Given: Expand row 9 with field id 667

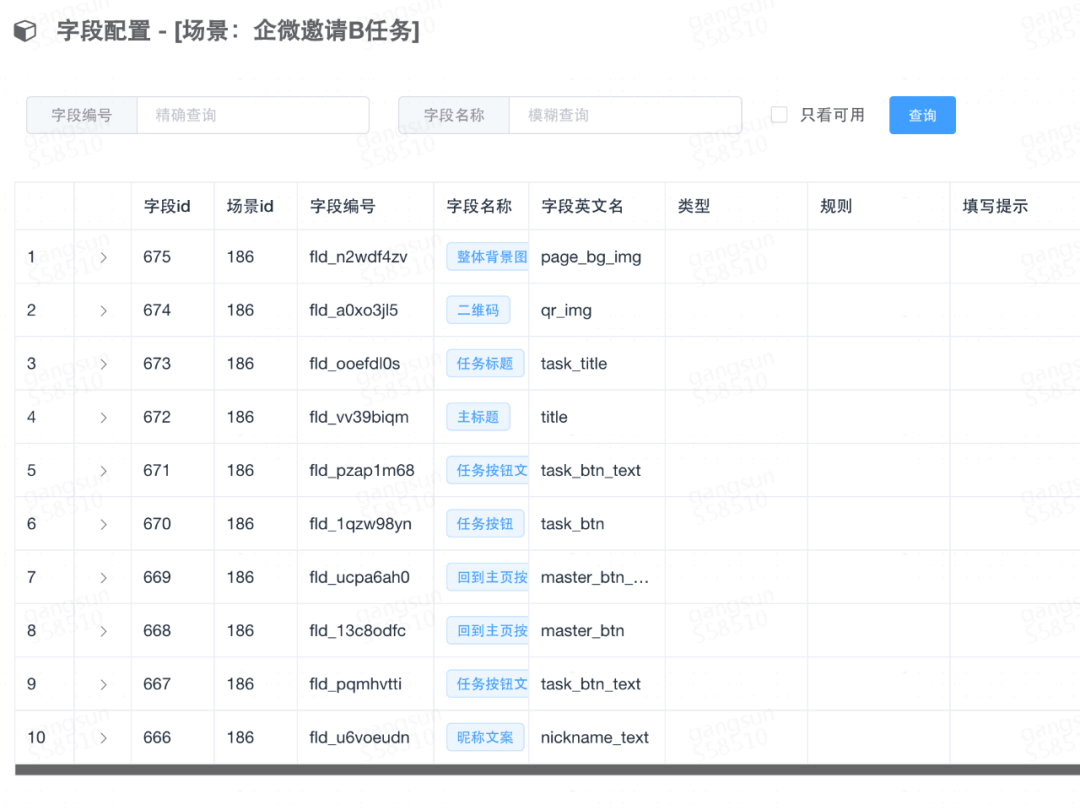Looking at the screenshot, I should tap(103, 685).
